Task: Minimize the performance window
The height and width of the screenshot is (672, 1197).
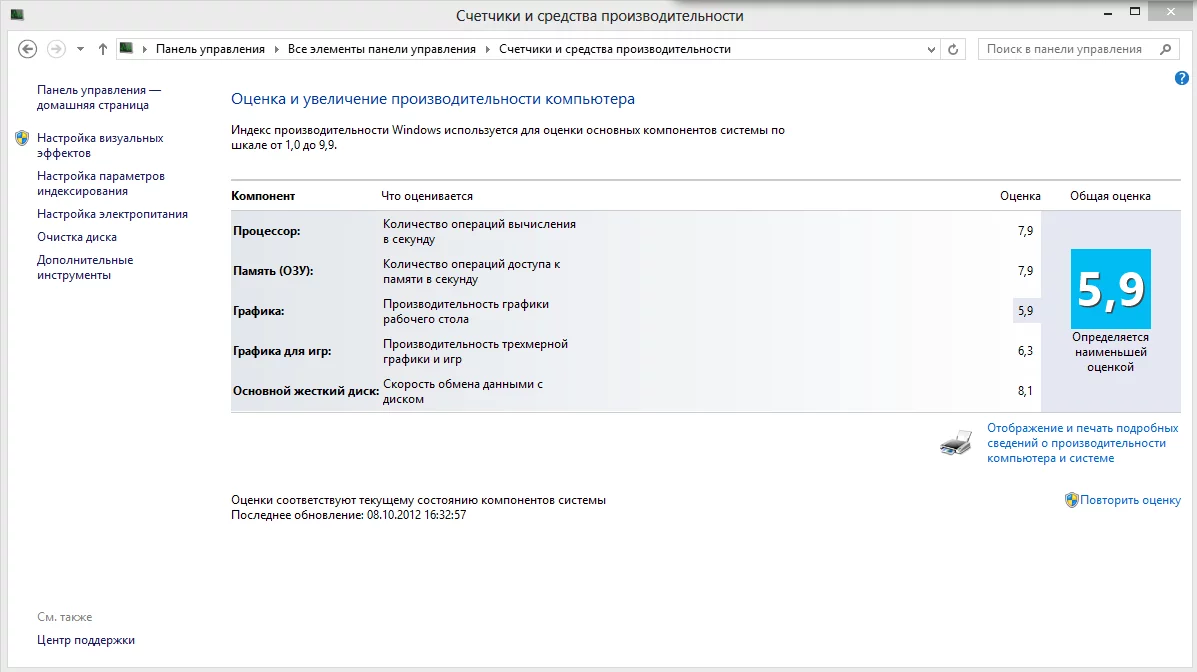Action: [x=1108, y=13]
